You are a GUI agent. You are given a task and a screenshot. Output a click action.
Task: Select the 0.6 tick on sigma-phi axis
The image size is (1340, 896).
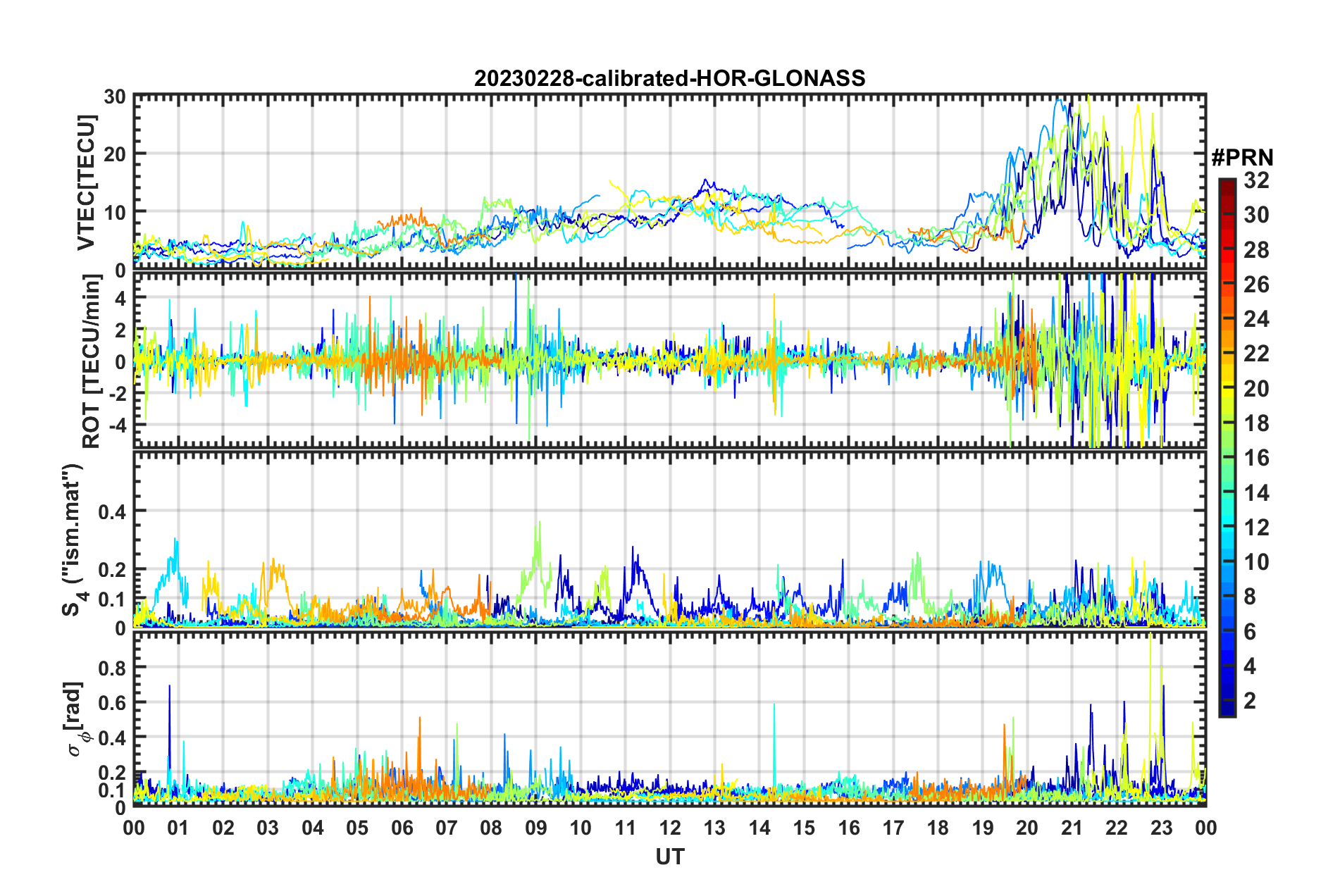tap(113, 703)
